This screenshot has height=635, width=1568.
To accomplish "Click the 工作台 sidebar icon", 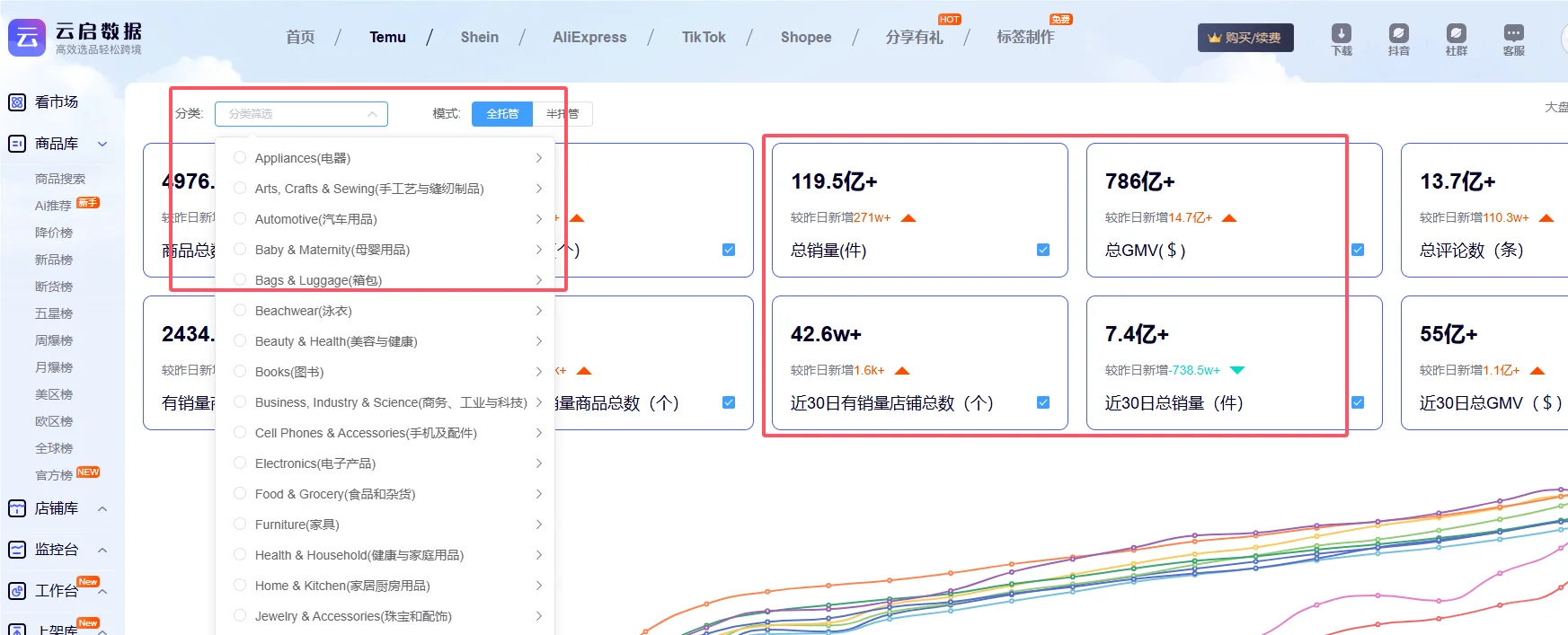I will pyautogui.click(x=17, y=591).
